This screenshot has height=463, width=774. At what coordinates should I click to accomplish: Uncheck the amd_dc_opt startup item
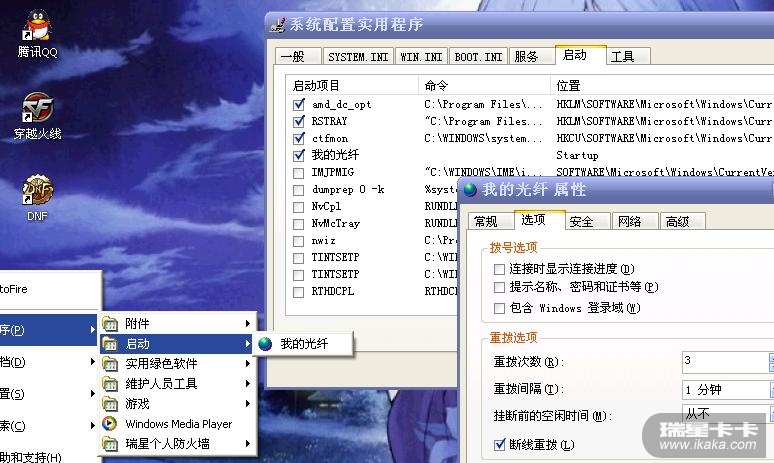[x=299, y=104]
